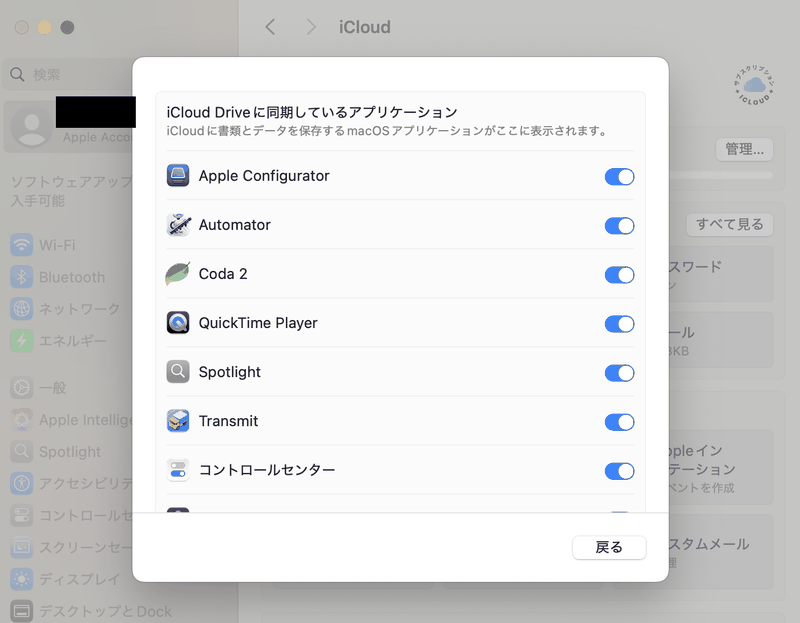Toggle the Spotlight sync switch
800x623 pixels.
tap(619, 372)
